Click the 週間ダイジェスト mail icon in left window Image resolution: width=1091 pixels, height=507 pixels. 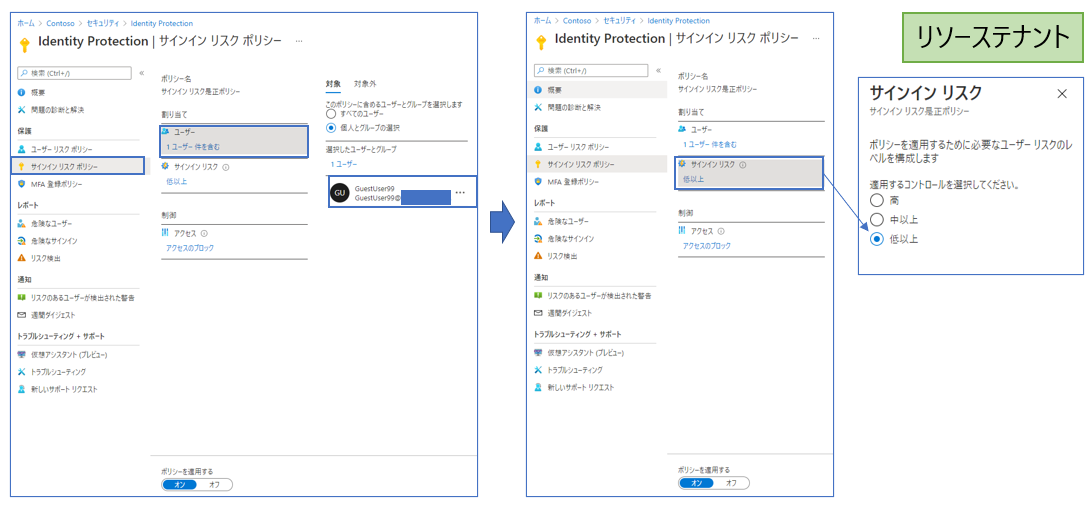[22, 315]
